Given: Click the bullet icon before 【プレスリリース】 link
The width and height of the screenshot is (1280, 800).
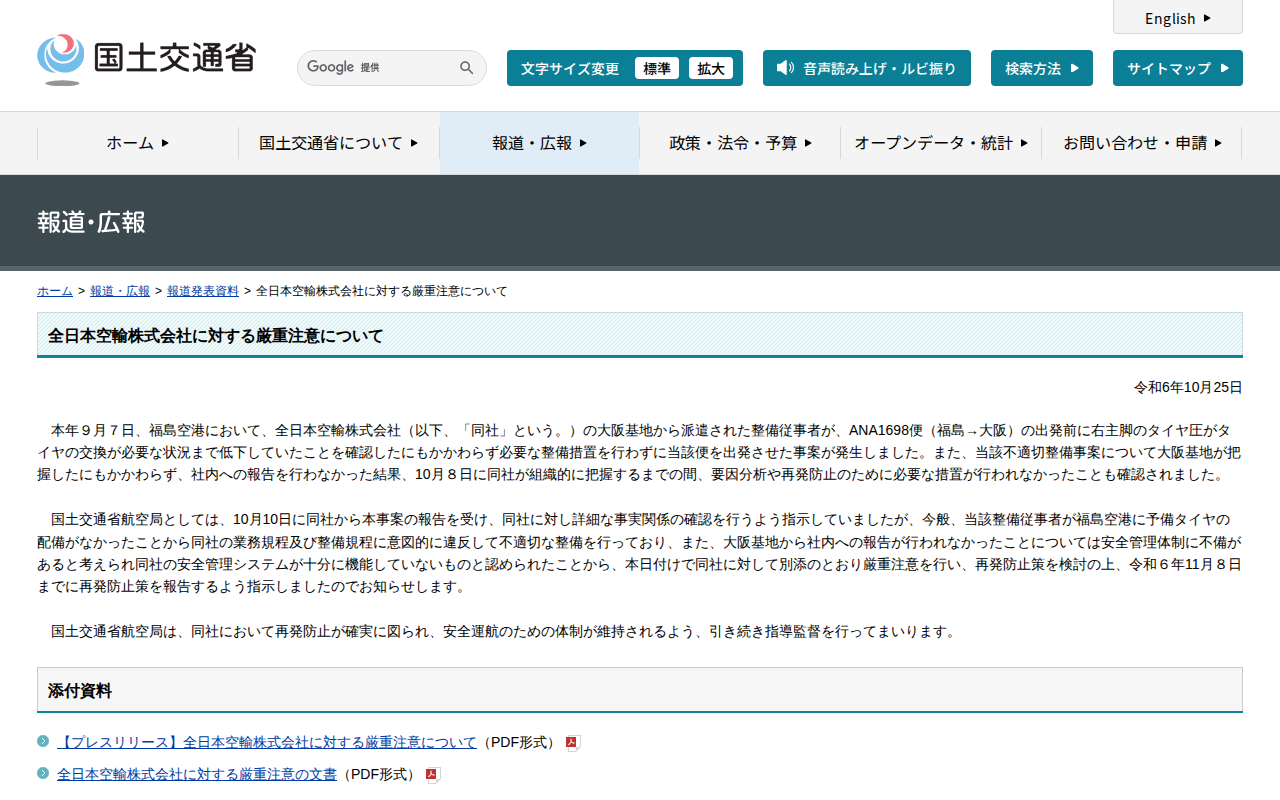Looking at the screenshot, I should (43, 741).
